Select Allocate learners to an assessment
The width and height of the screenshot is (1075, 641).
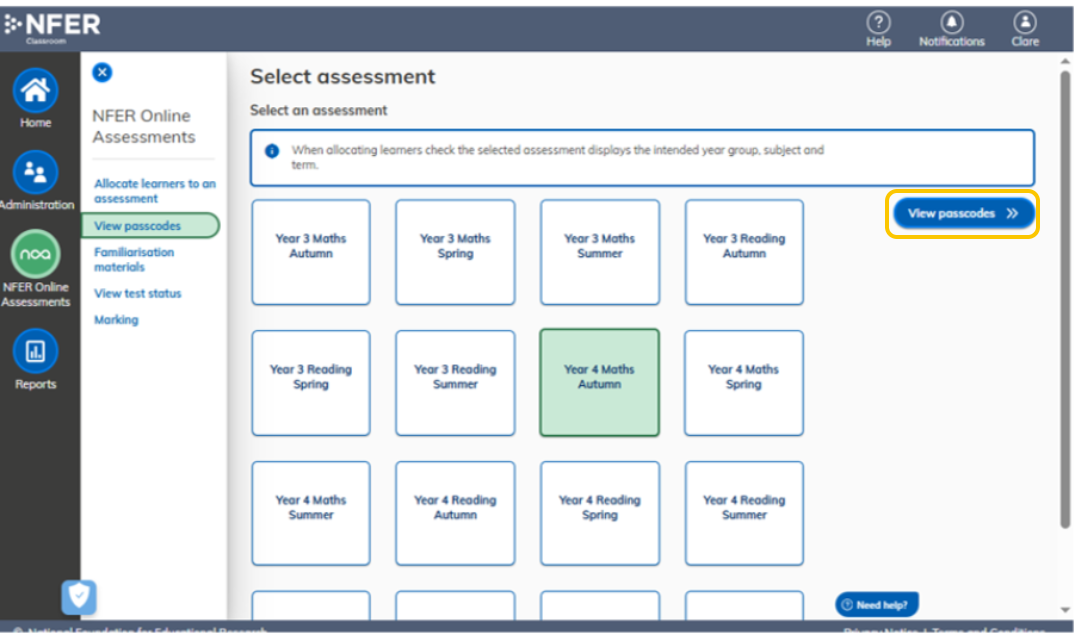(x=155, y=191)
